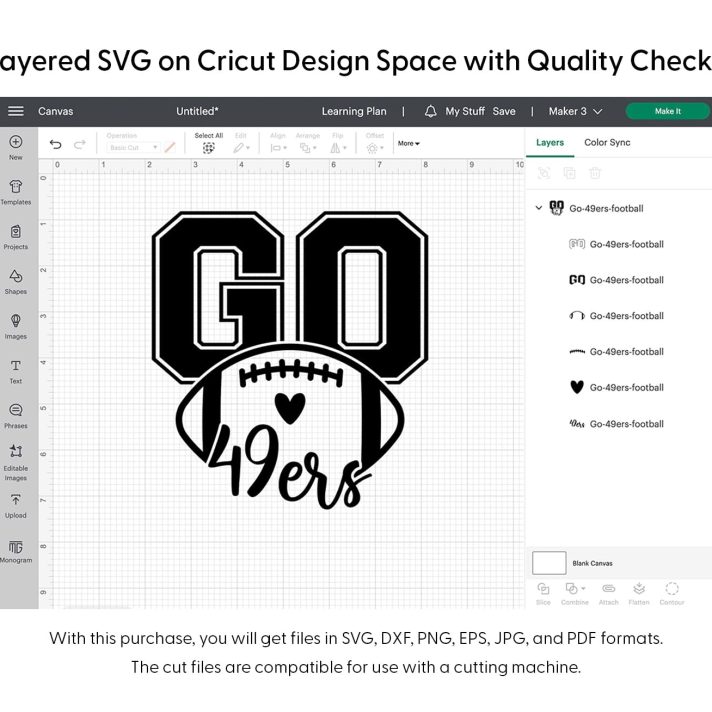Screen dimensions: 712x712
Task: Click the Undo arrow
Action: point(55,144)
